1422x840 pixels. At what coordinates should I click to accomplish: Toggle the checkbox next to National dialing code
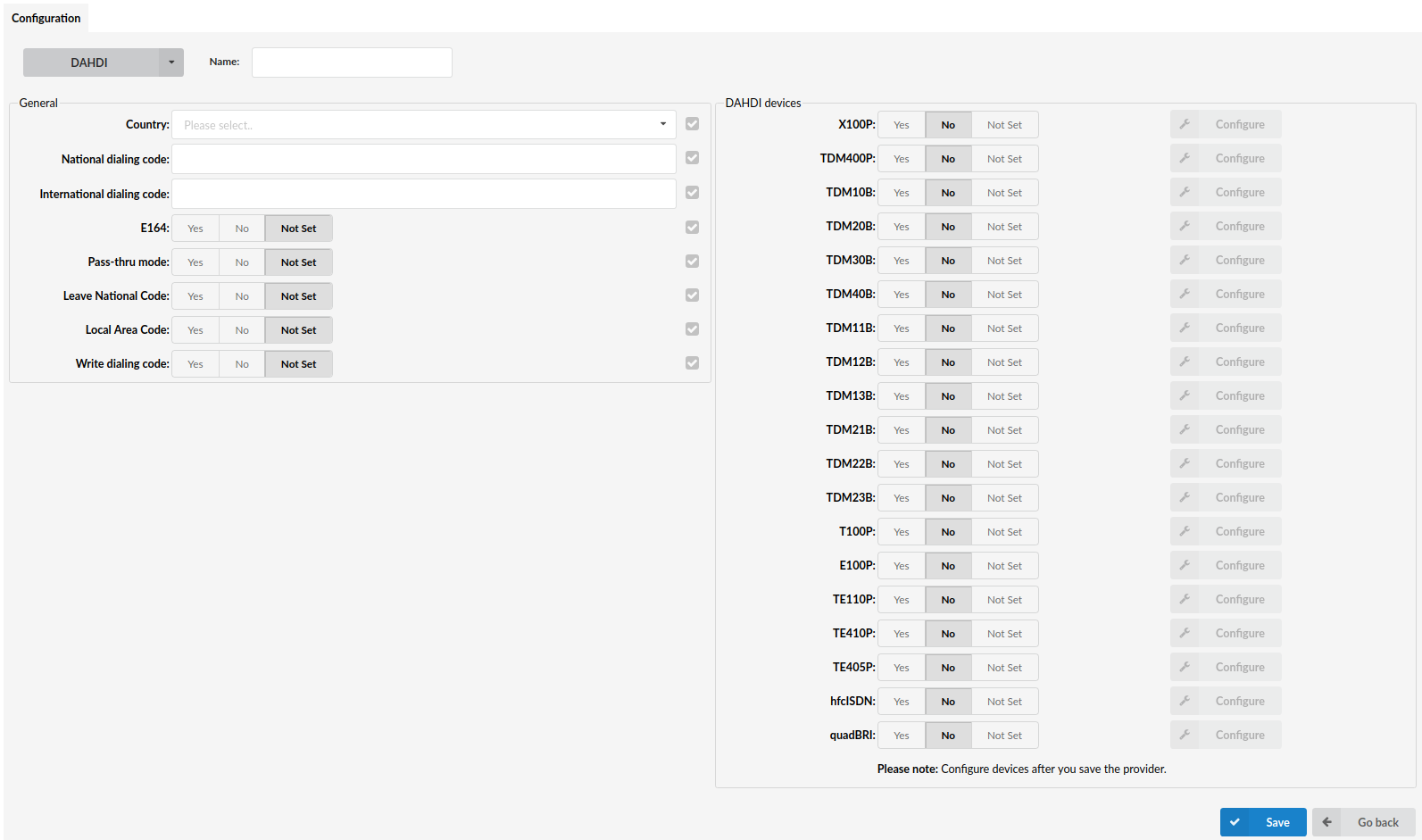692,158
